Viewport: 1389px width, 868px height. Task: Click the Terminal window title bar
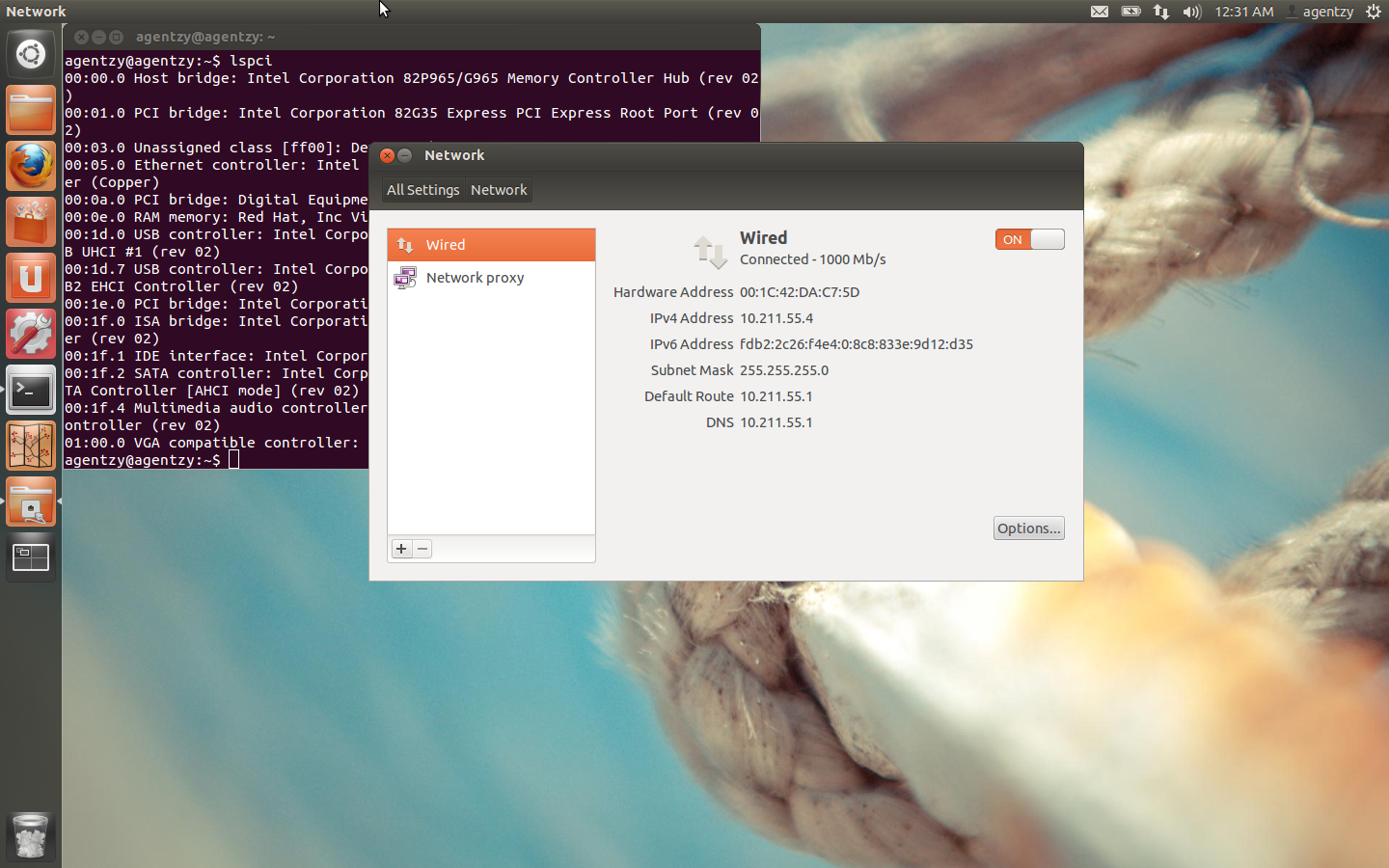coord(412,37)
